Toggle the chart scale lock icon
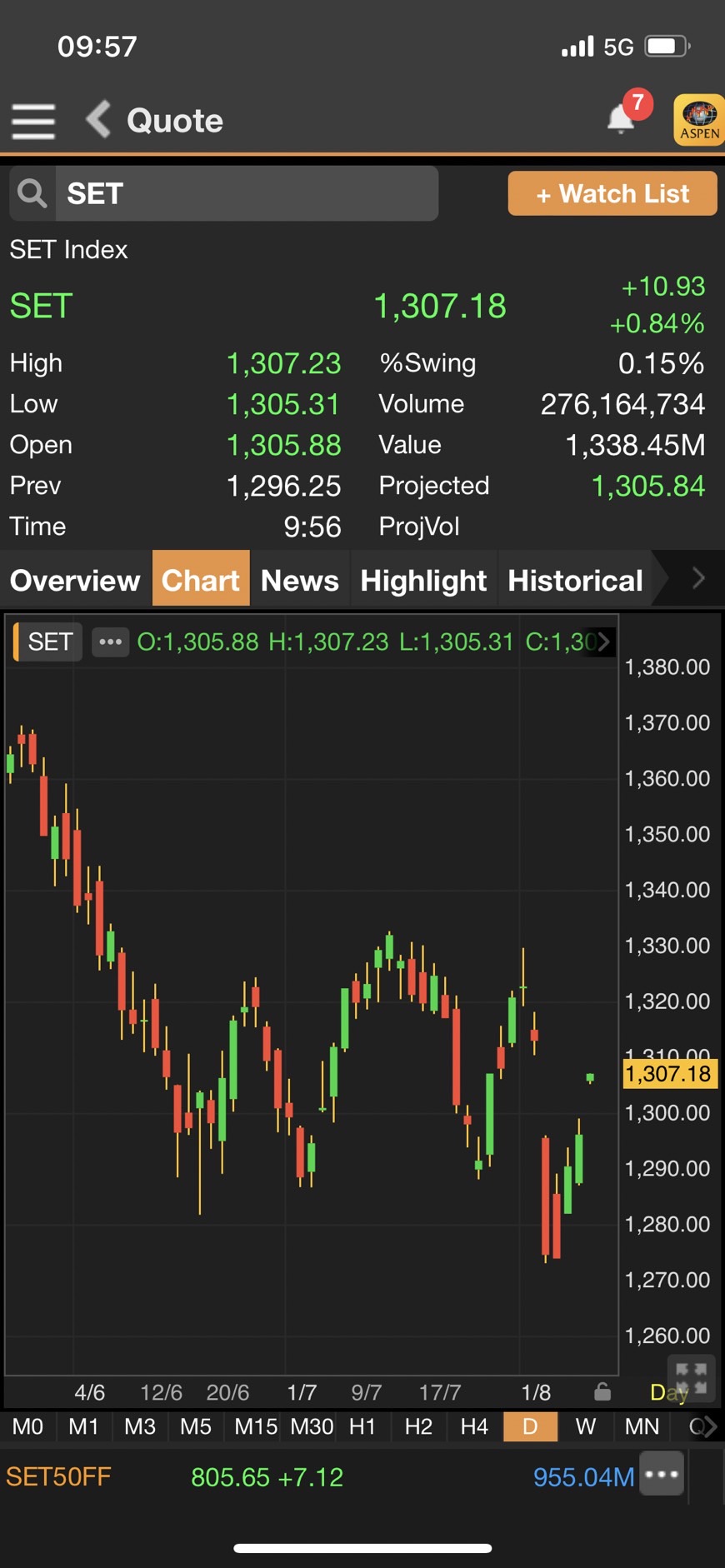 (602, 1391)
